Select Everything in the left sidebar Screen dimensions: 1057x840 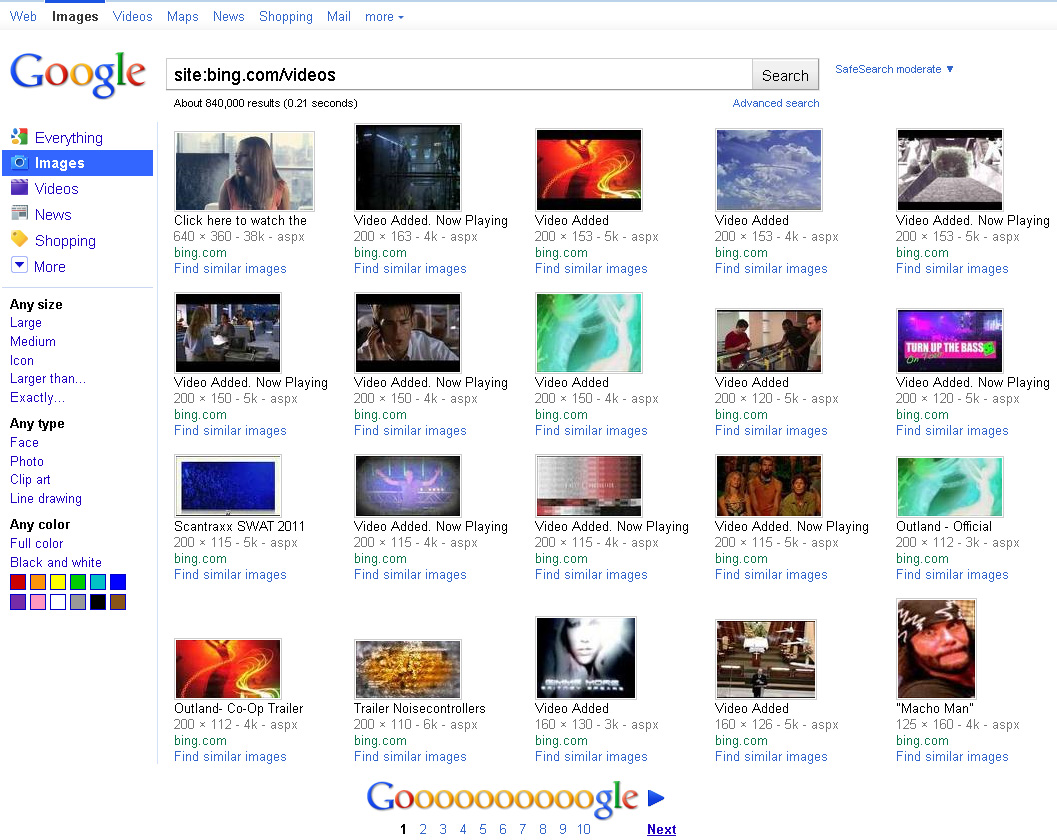(69, 138)
